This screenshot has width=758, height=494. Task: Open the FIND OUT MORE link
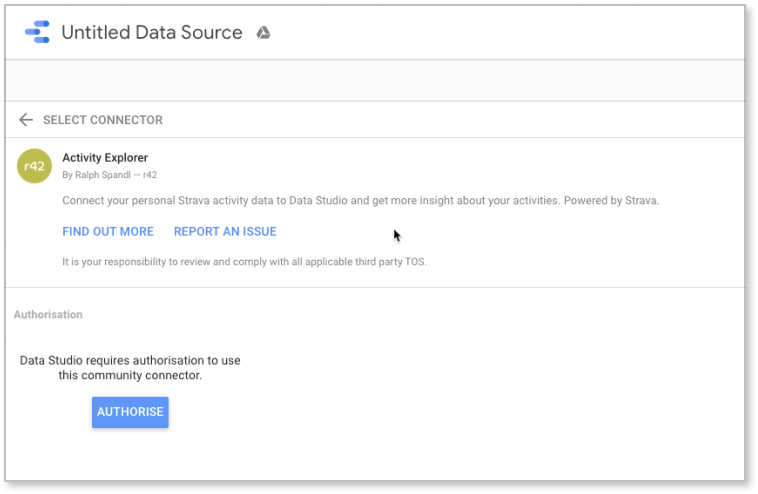click(108, 231)
